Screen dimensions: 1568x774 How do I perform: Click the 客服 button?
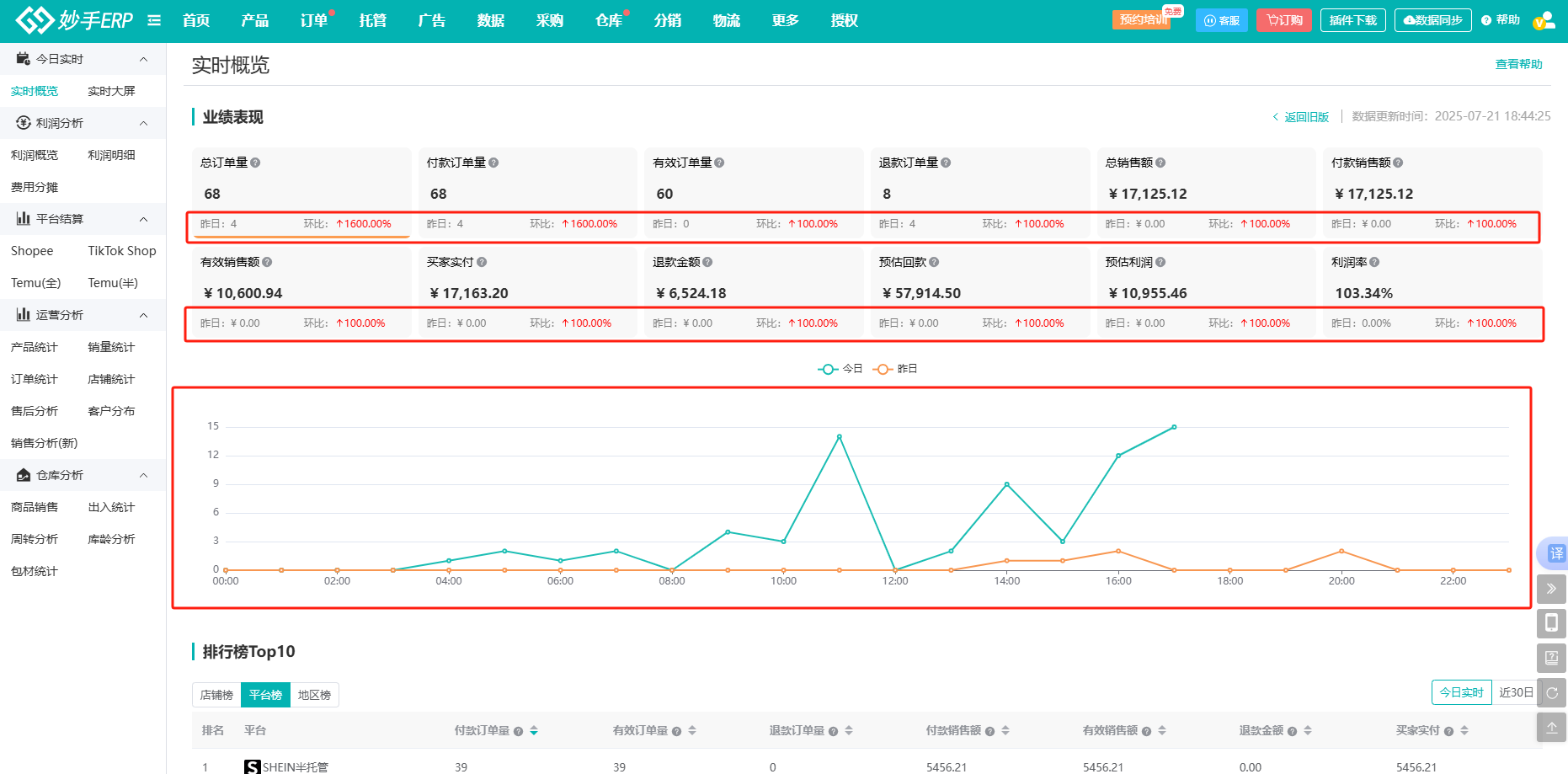pyautogui.click(x=1222, y=20)
